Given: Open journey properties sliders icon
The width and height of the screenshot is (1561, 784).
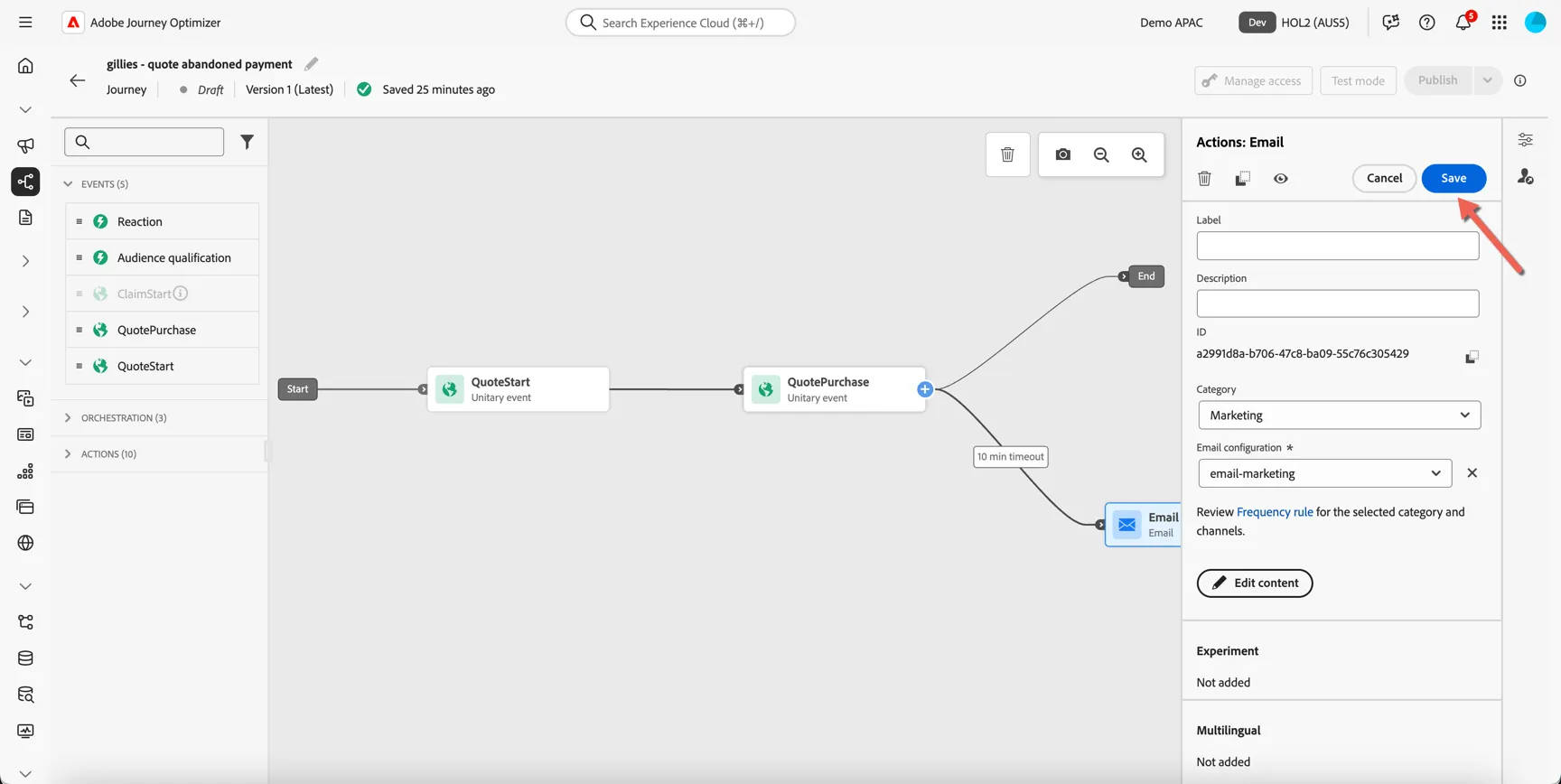Looking at the screenshot, I should point(1526,140).
